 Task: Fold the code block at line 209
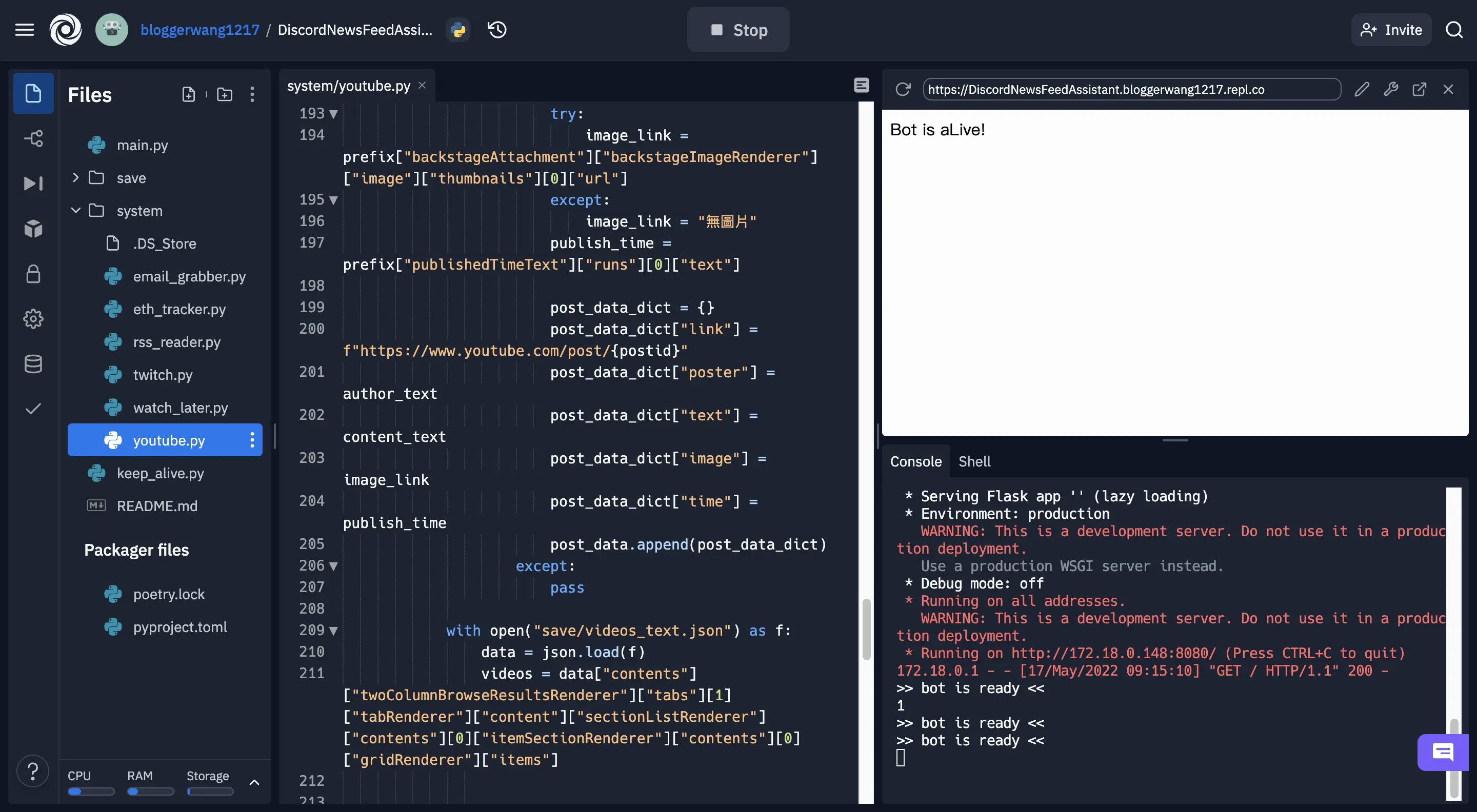coord(334,631)
